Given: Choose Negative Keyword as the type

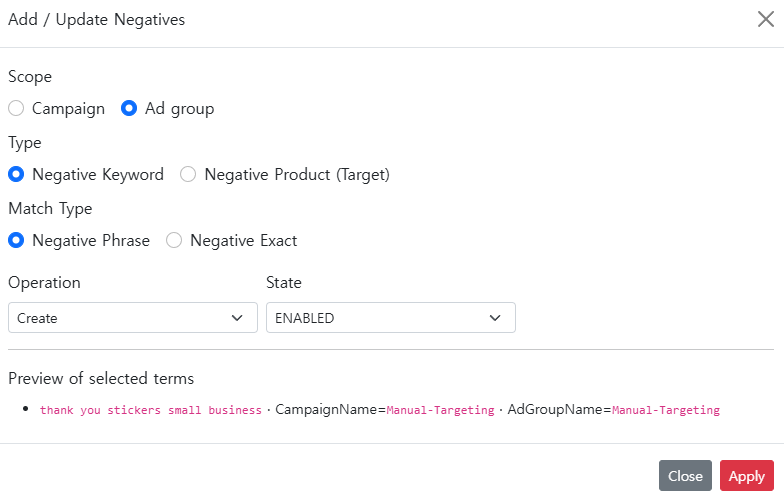Looking at the screenshot, I should [16, 175].
